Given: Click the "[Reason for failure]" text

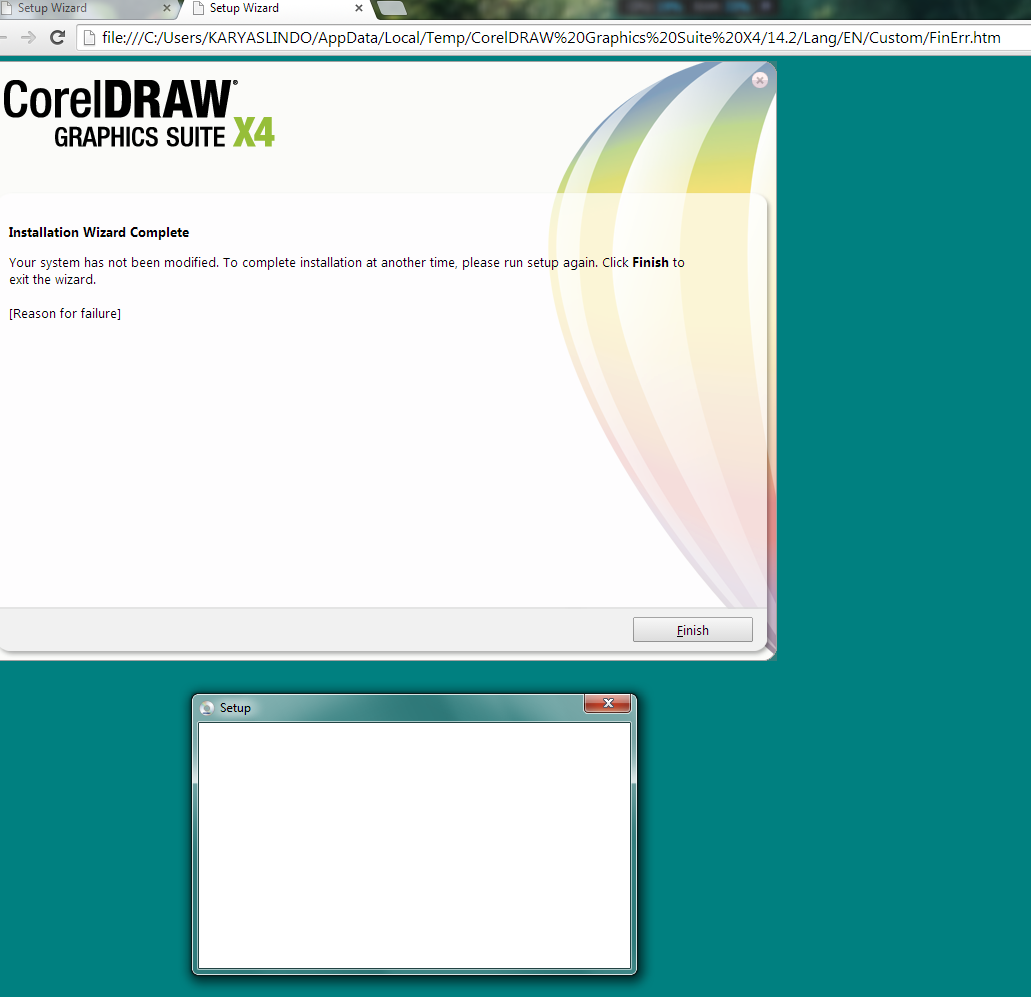Looking at the screenshot, I should click(65, 314).
